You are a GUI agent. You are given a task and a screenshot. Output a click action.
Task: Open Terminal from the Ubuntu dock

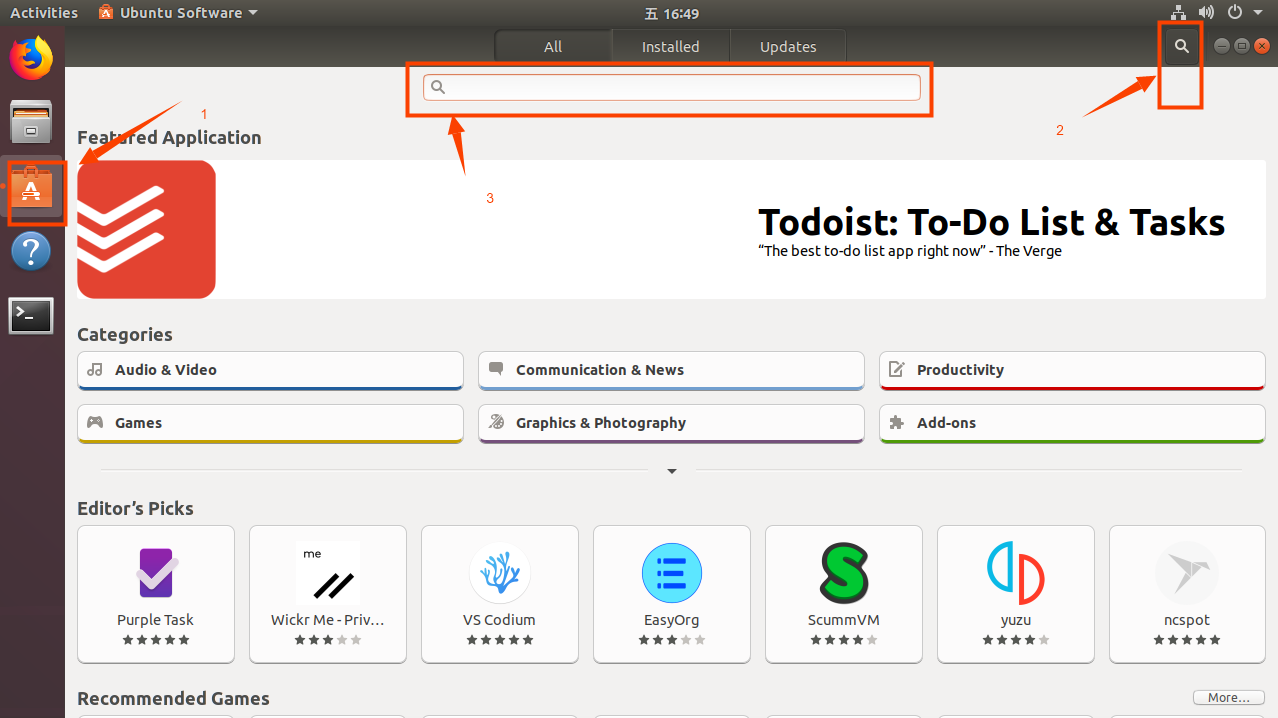tap(31, 316)
